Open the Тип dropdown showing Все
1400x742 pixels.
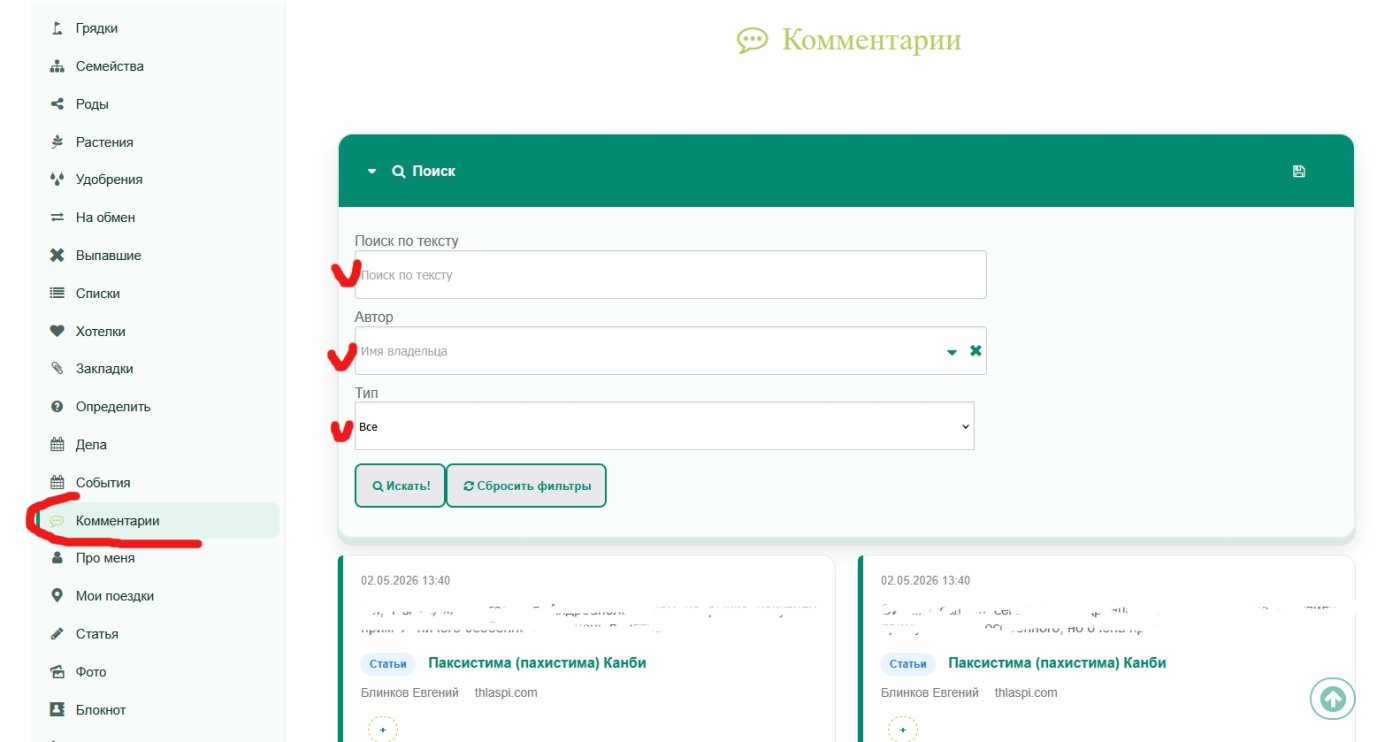pos(664,426)
